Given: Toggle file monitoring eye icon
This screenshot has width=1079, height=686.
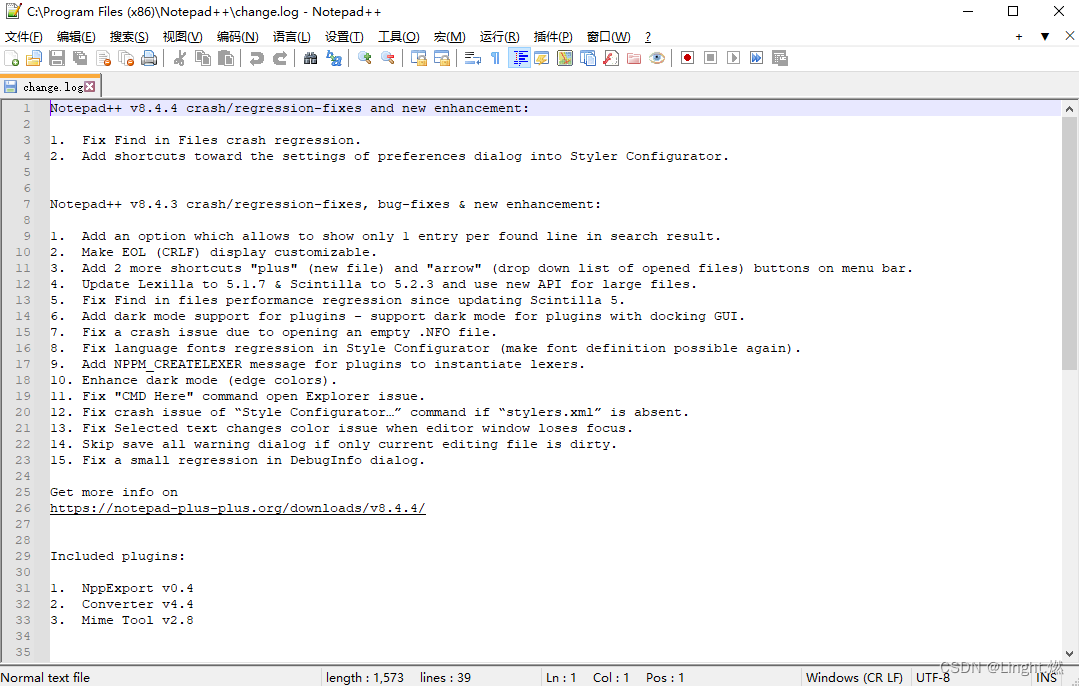Looking at the screenshot, I should tap(657, 58).
